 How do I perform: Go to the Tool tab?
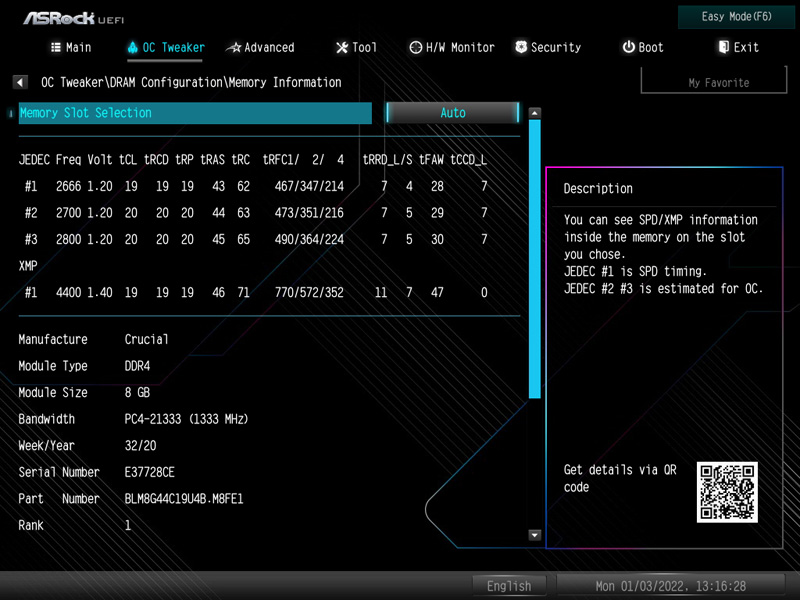tap(356, 47)
